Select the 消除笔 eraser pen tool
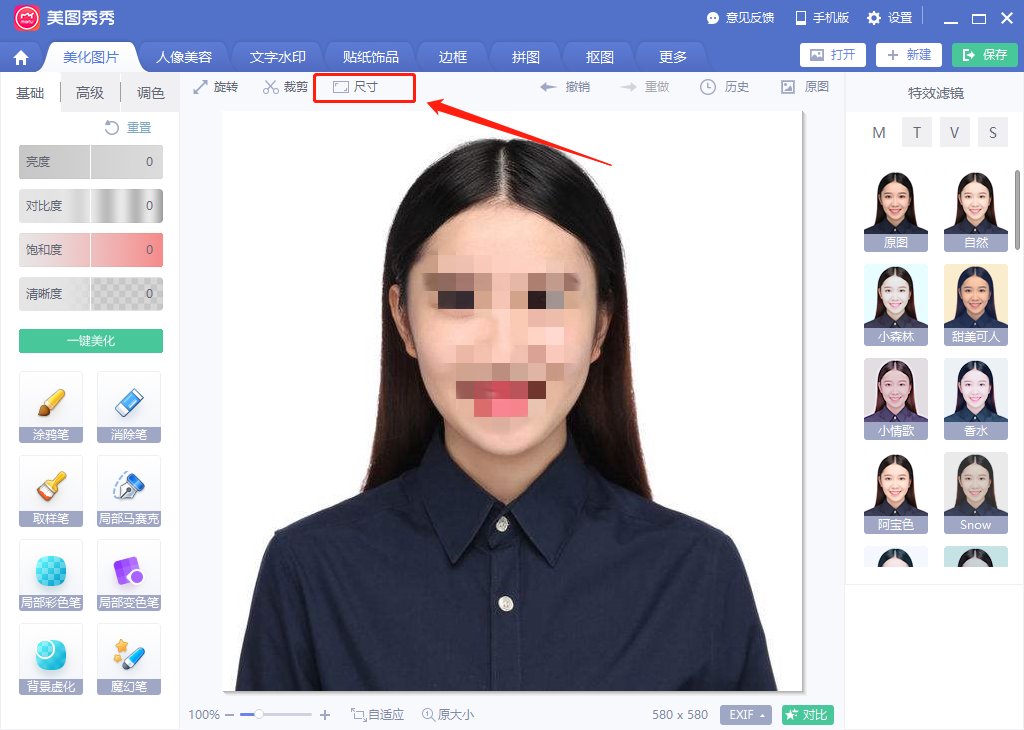This screenshot has height=730, width=1024. (128, 407)
